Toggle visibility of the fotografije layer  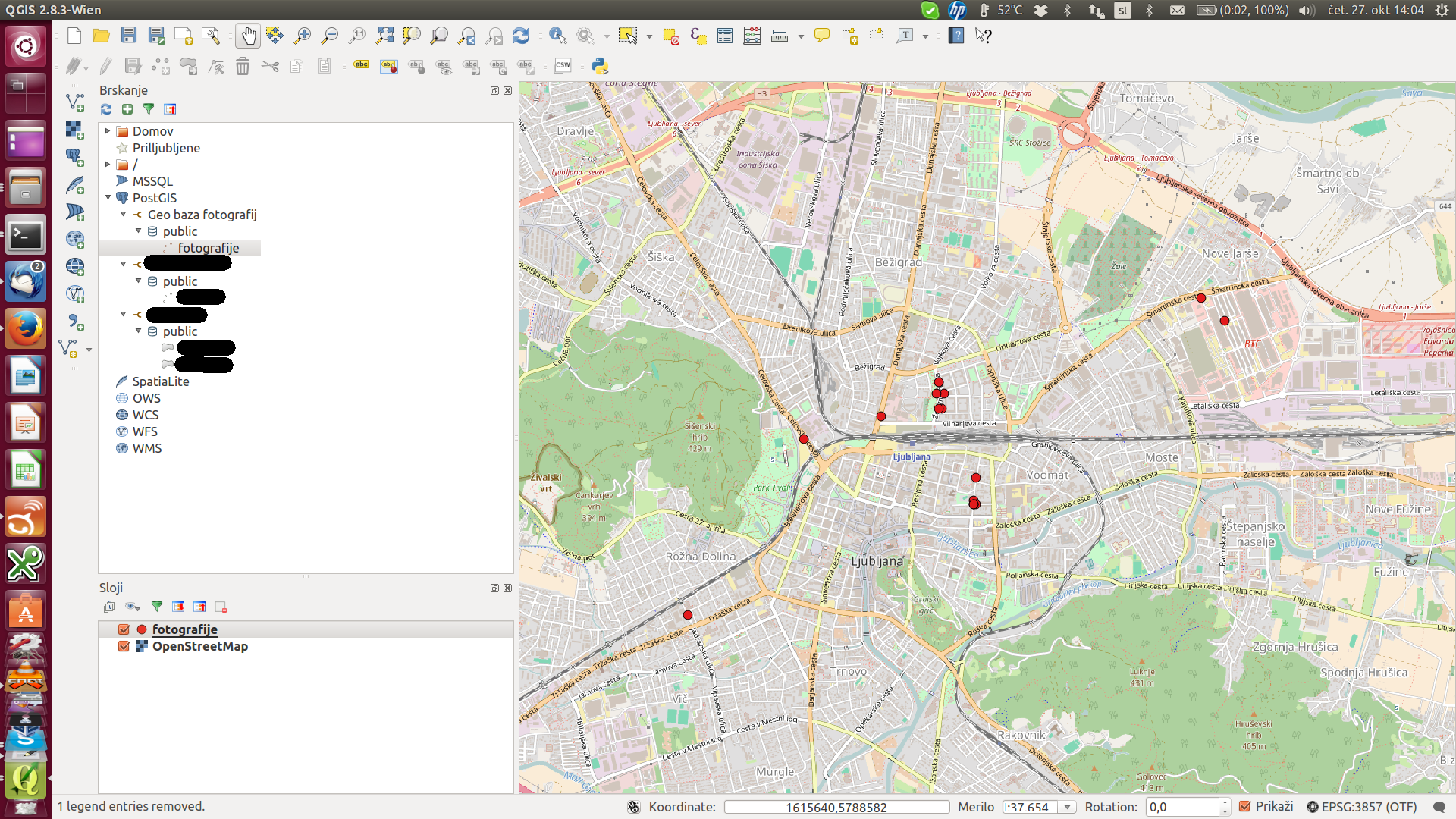click(x=124, y=629)
